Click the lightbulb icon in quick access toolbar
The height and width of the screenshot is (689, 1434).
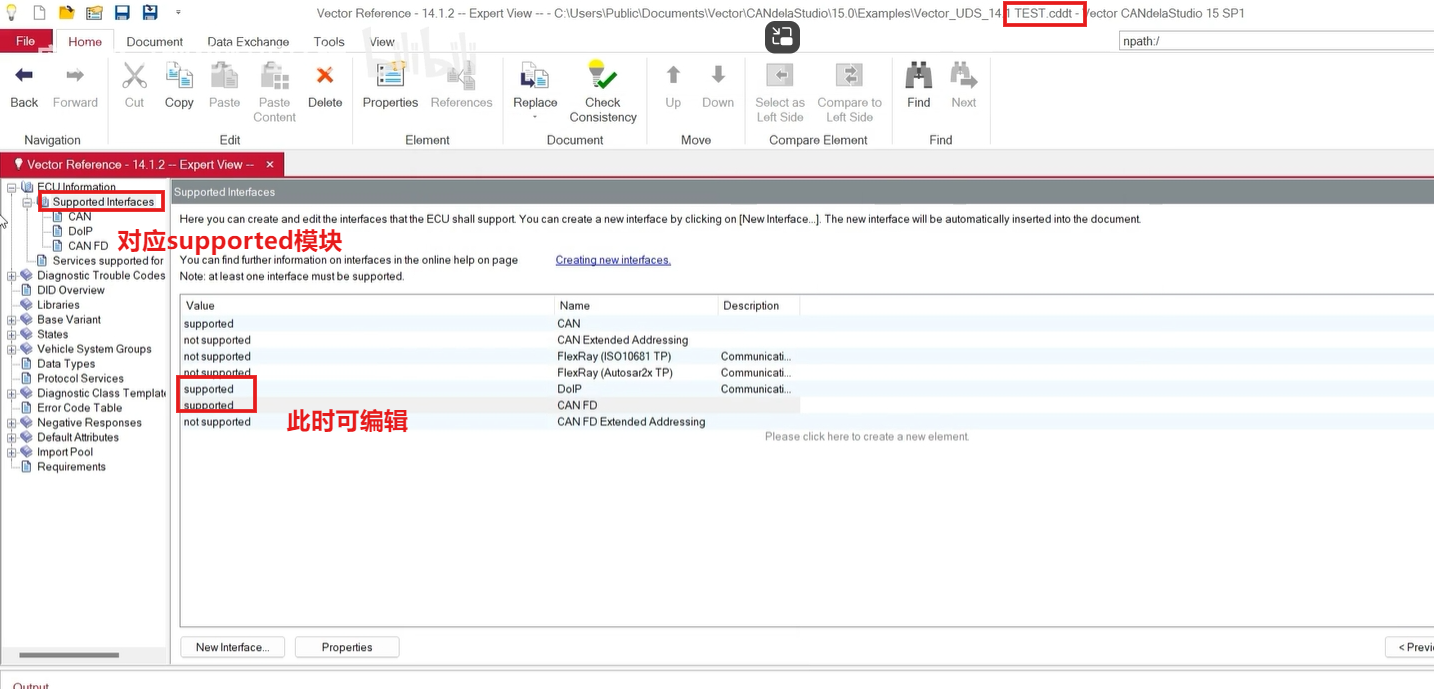point(12,13)
